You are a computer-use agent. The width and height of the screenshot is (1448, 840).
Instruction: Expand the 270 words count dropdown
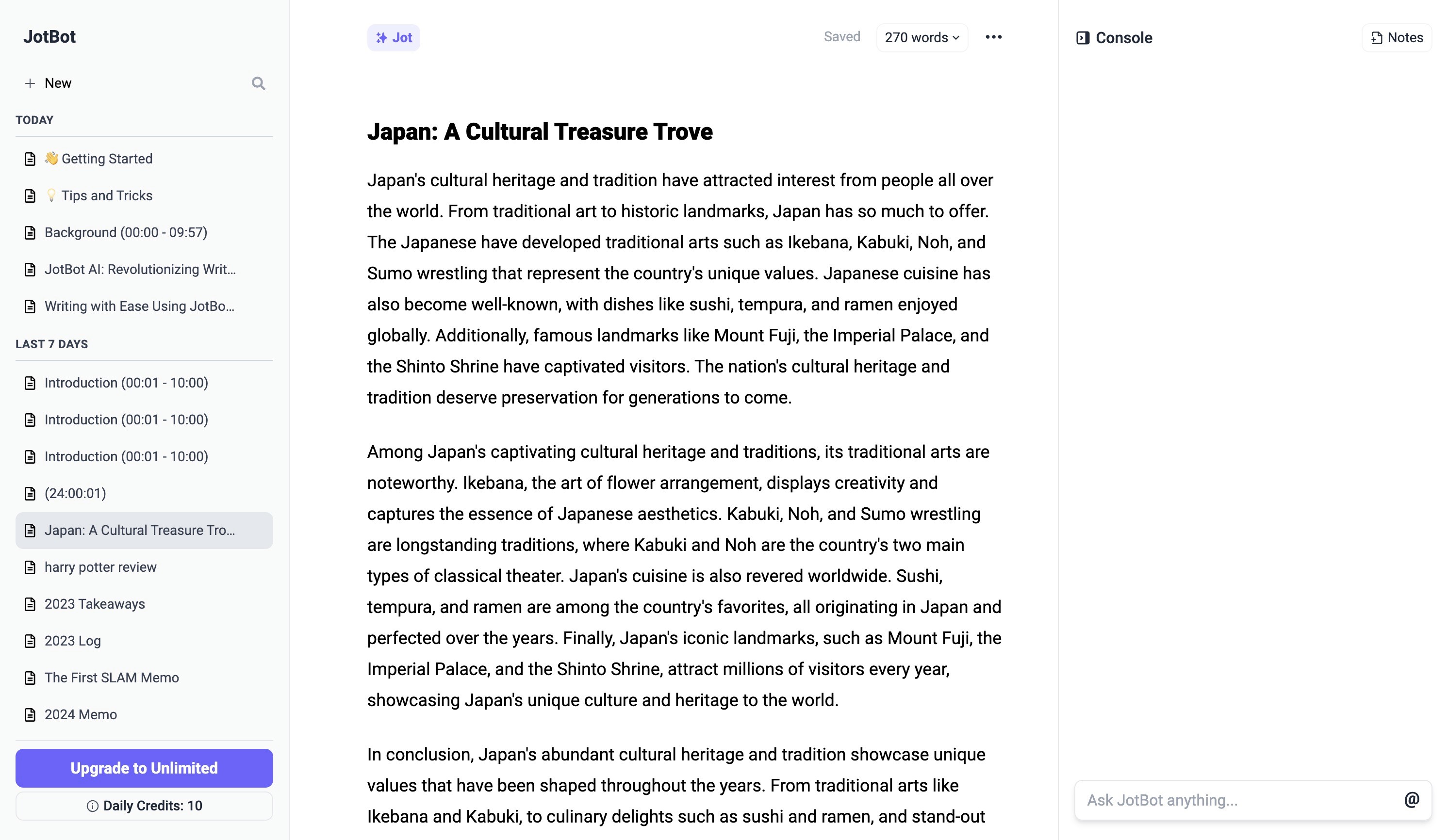coord(920,37)
